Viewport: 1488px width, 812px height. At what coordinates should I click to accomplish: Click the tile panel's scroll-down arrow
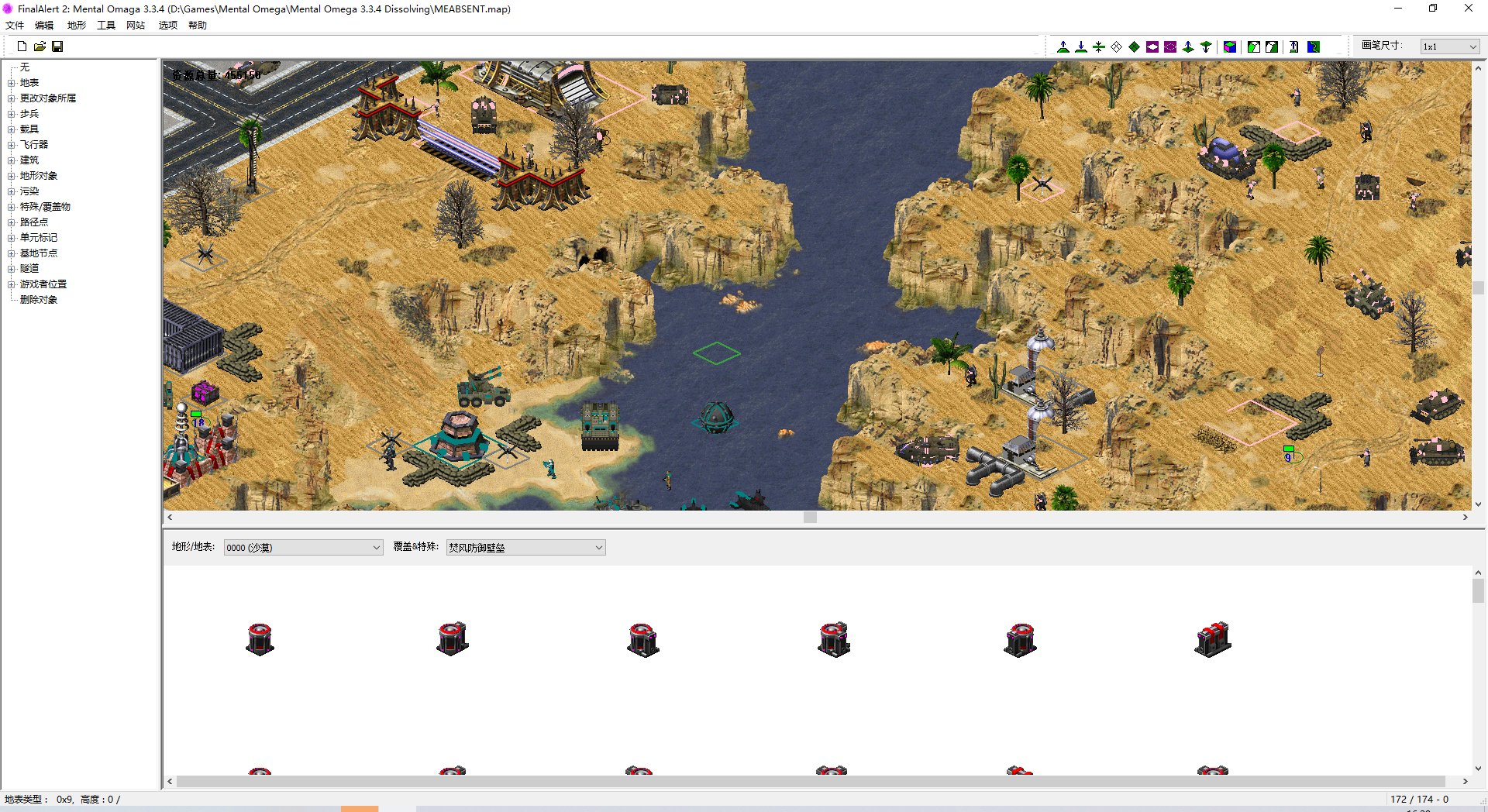tap(1478, 769)
